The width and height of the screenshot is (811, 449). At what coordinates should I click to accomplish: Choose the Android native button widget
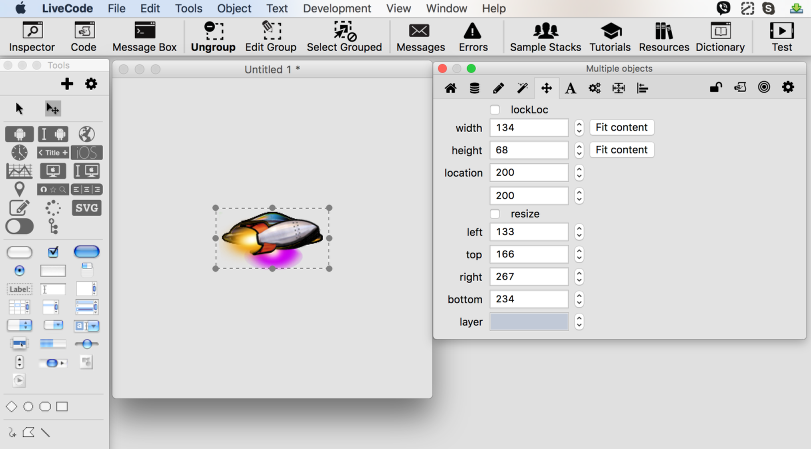pyautogui.click(x=20, y=134)
